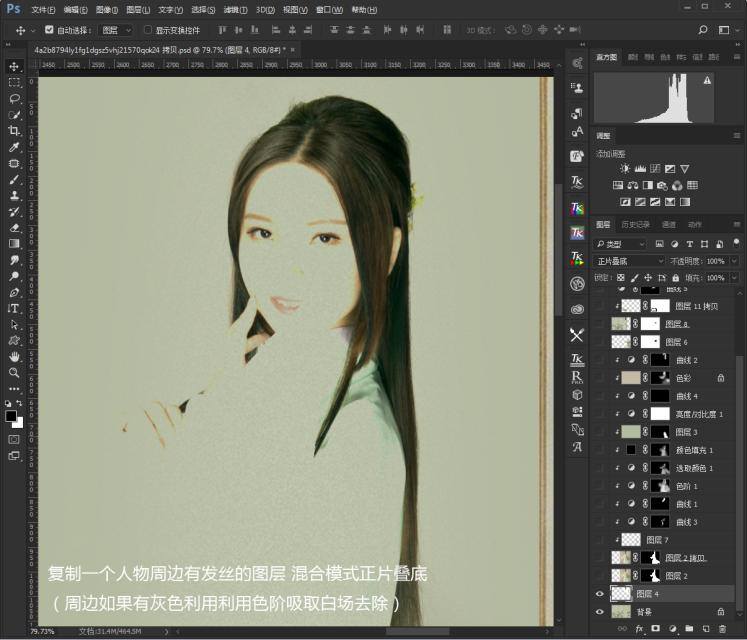Enable the 显示变换控件 checkbox
747x640 pixels.
pos(148,30)
